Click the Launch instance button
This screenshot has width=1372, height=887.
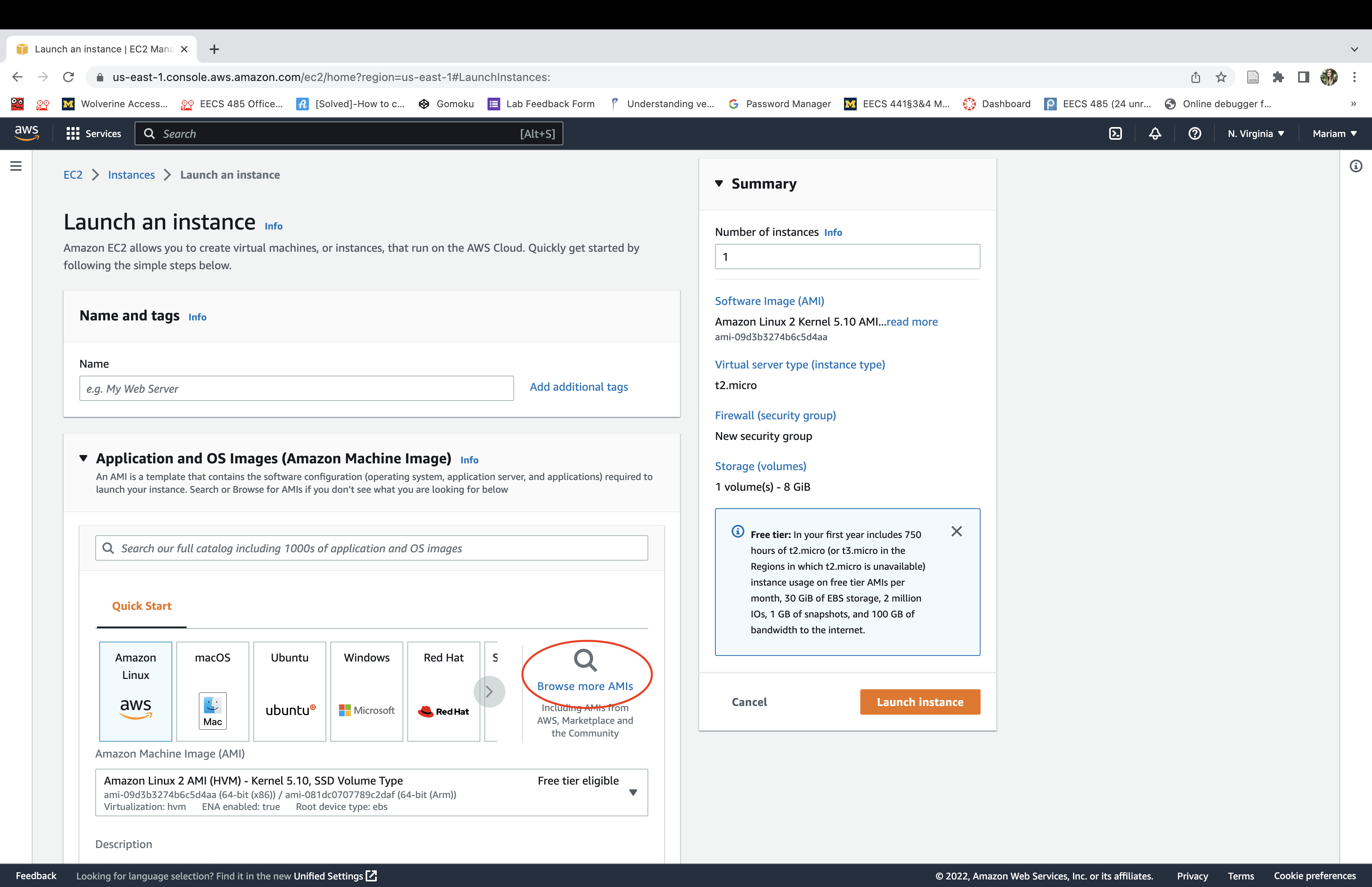tap(919, 702)
